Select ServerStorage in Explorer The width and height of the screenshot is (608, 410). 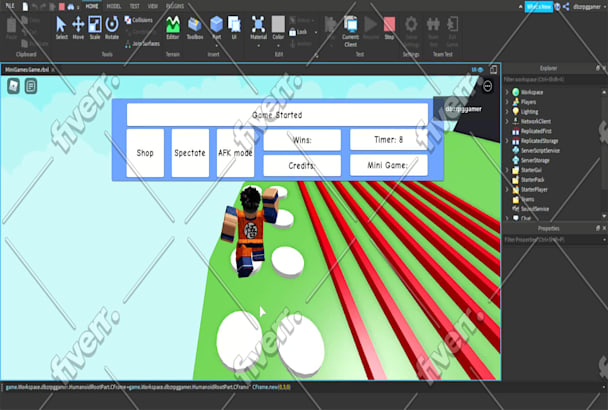click(x=531, y=160)
